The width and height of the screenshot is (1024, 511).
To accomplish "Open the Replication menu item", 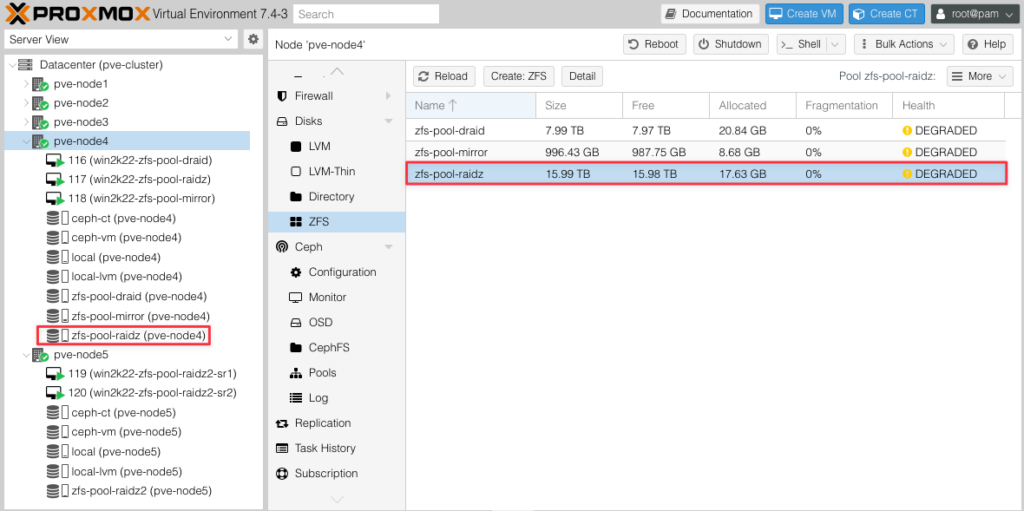I will 336,423.
